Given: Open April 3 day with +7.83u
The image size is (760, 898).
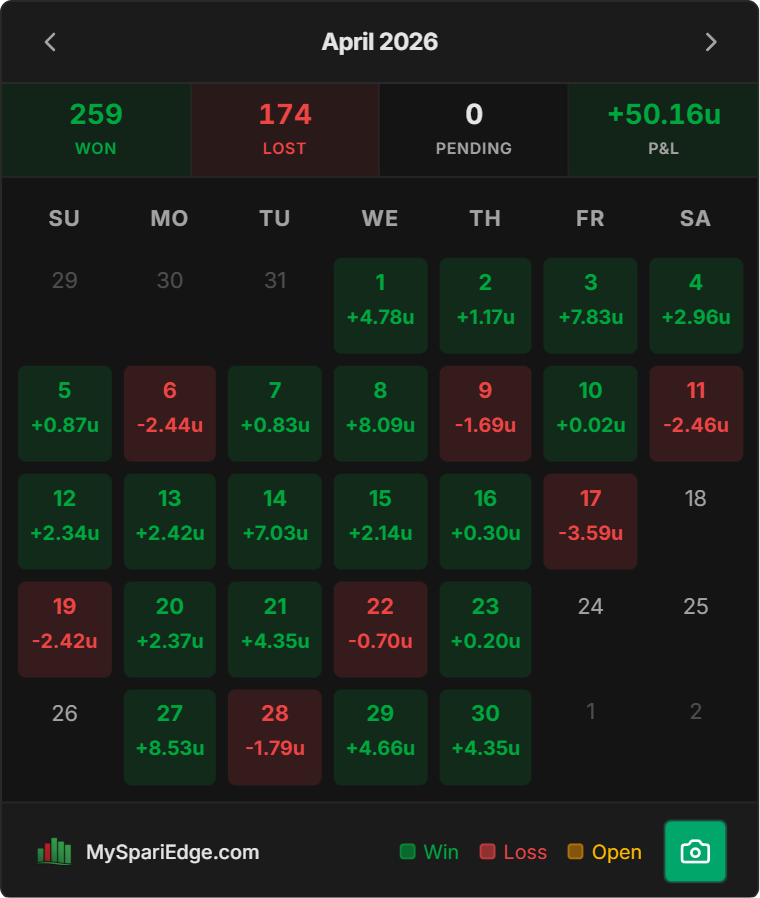Looking at the screenshot, I should click(x=590, y=306).
